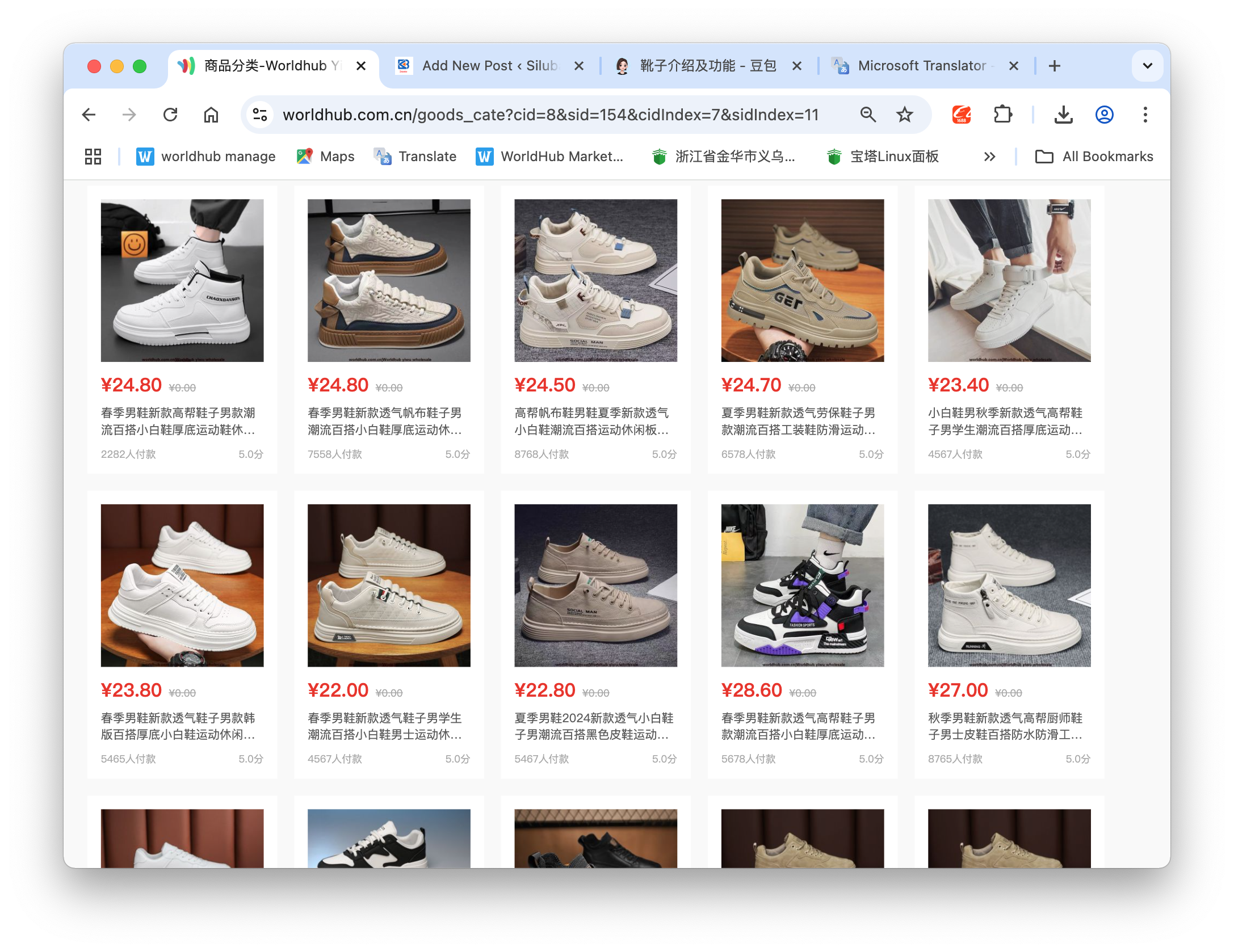Open the apps grid shortcut icon

(x=93, y=157)
